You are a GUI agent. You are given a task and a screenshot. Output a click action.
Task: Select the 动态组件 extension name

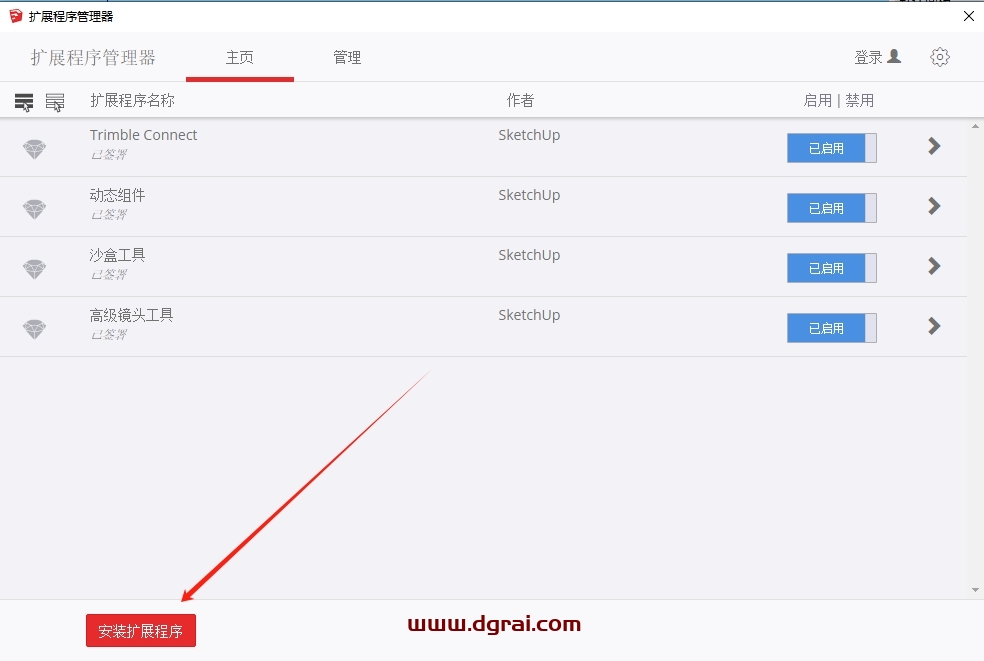(x=117, y=195)
